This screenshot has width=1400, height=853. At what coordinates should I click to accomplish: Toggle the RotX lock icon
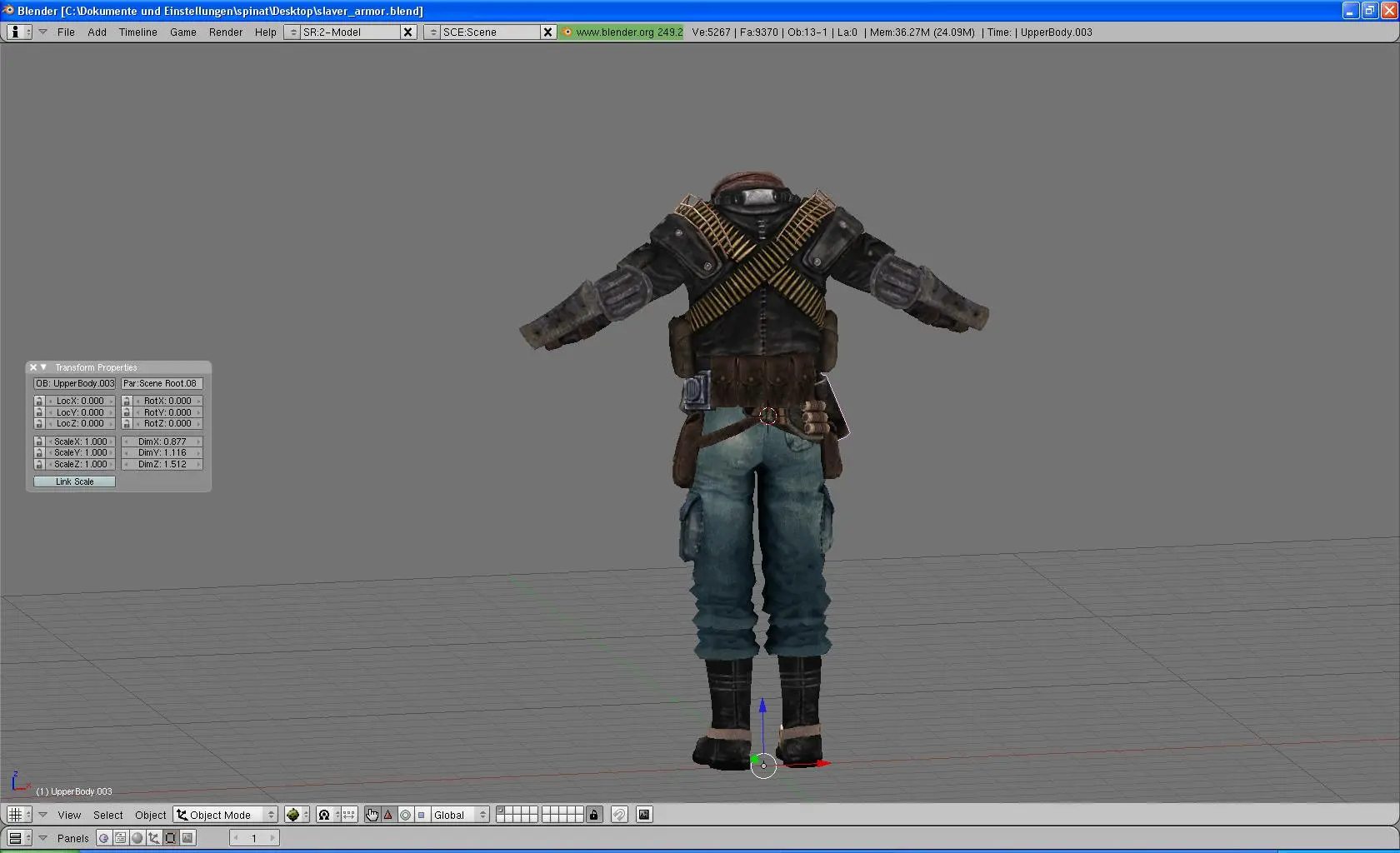[x=127, y=401]
